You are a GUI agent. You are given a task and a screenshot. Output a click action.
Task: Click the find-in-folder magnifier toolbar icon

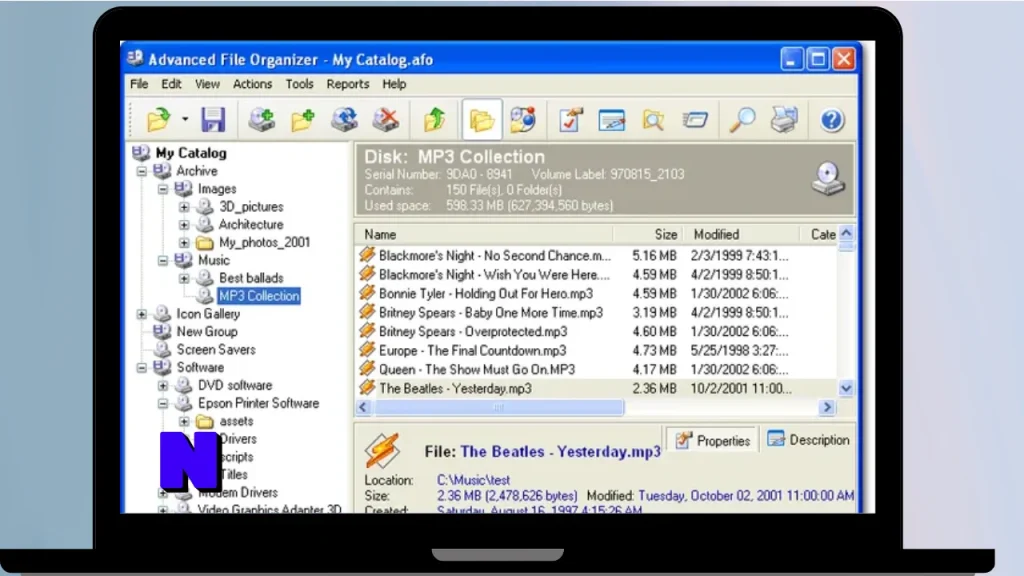pos(653,120)
